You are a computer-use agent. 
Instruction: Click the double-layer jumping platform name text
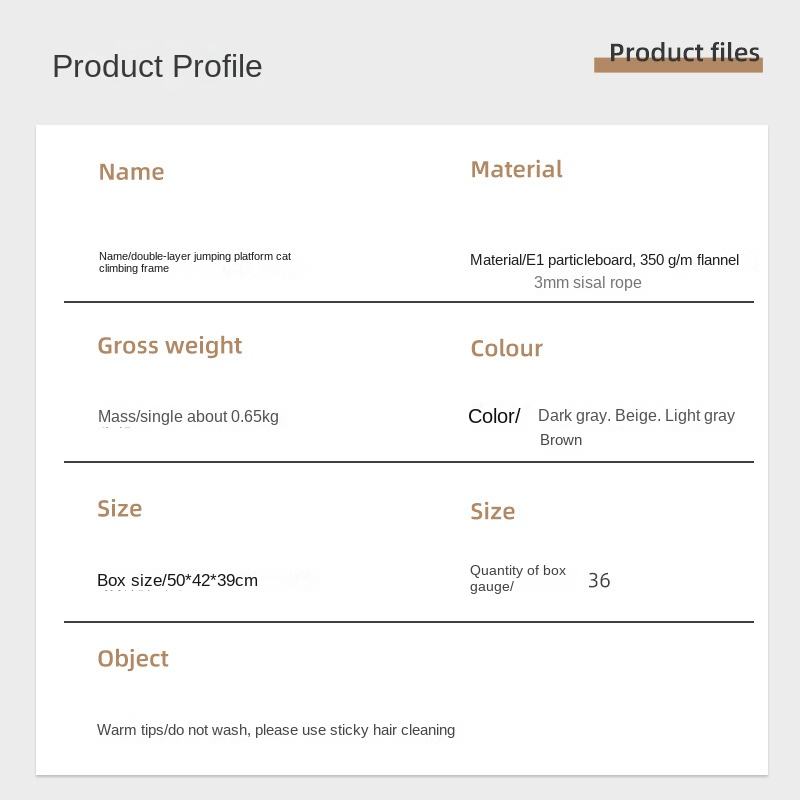pos(195,262)
